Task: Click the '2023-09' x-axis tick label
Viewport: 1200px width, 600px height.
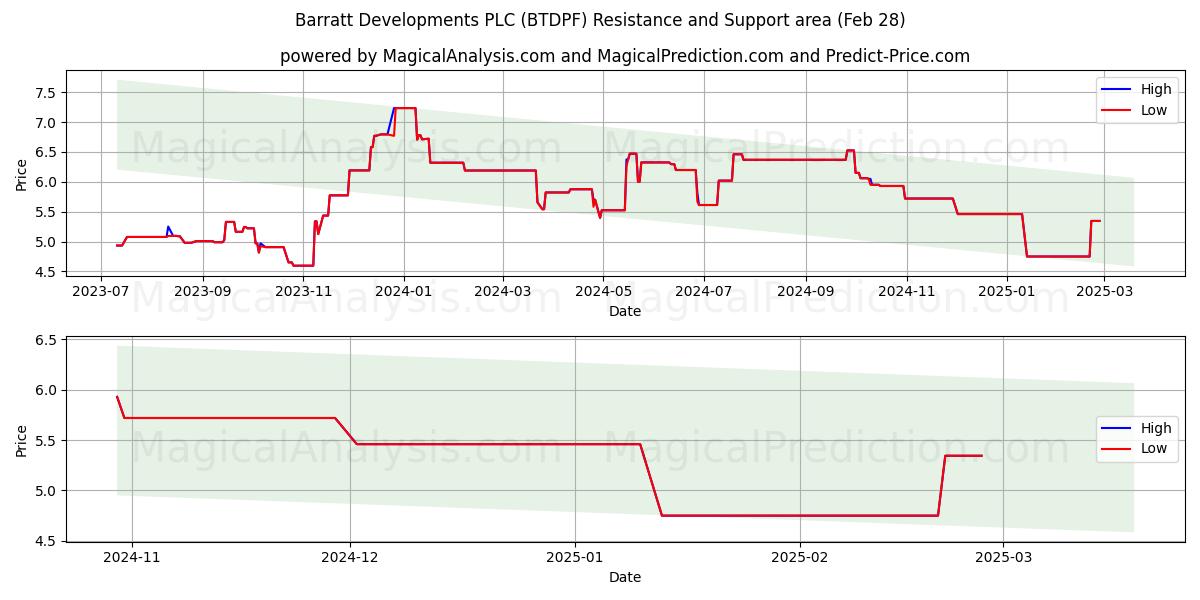Action: (x=202, y=291)
